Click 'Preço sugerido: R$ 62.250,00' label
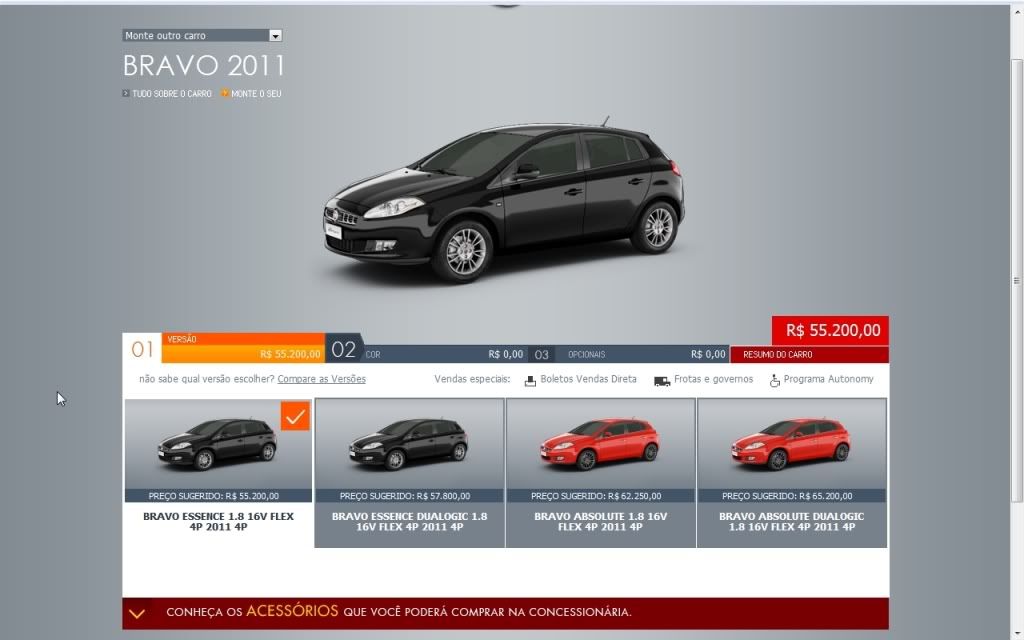 596,496
